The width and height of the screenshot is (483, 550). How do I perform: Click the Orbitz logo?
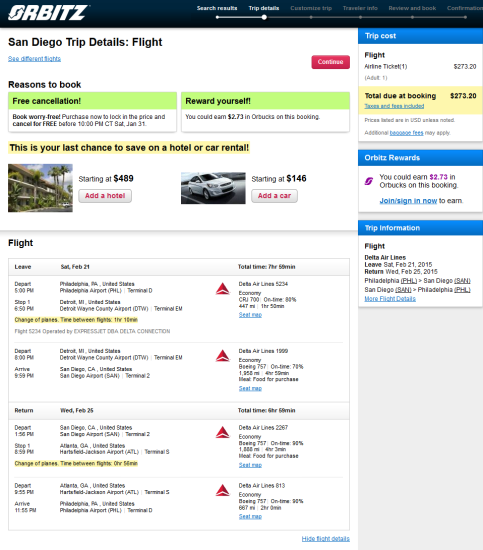click(48, 13)
